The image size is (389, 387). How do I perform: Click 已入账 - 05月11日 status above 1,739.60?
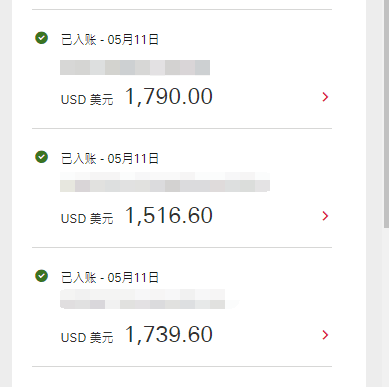pyautogui.click(x=110, y=278)
